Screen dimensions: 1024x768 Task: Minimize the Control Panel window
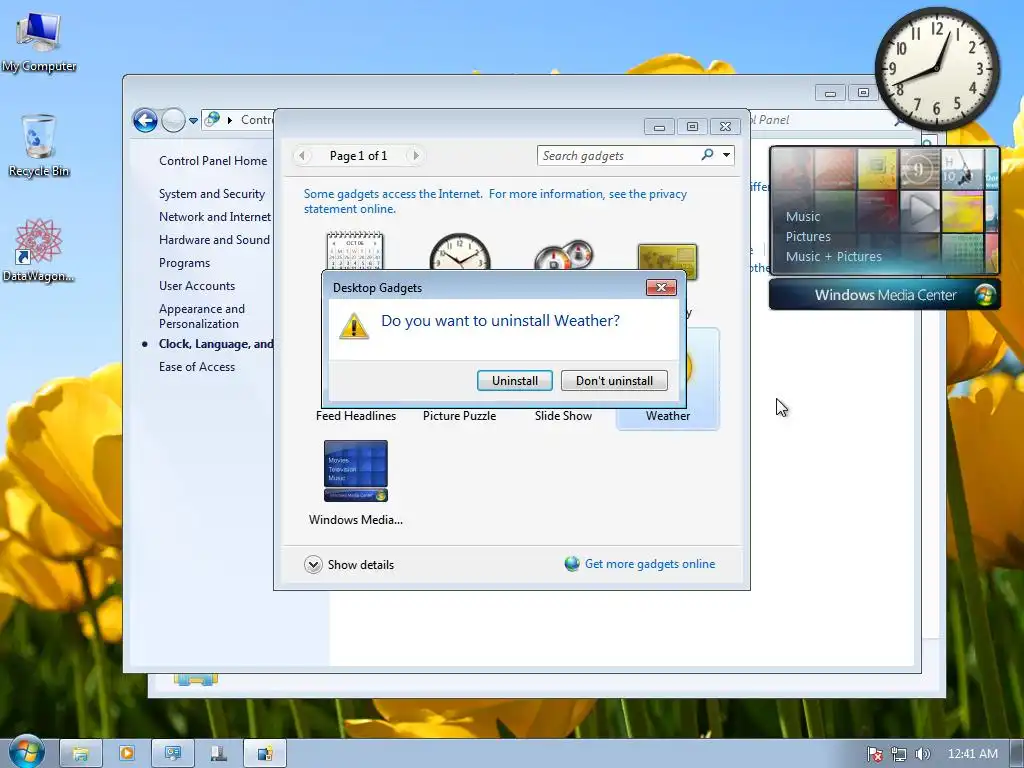coord(830,93)
